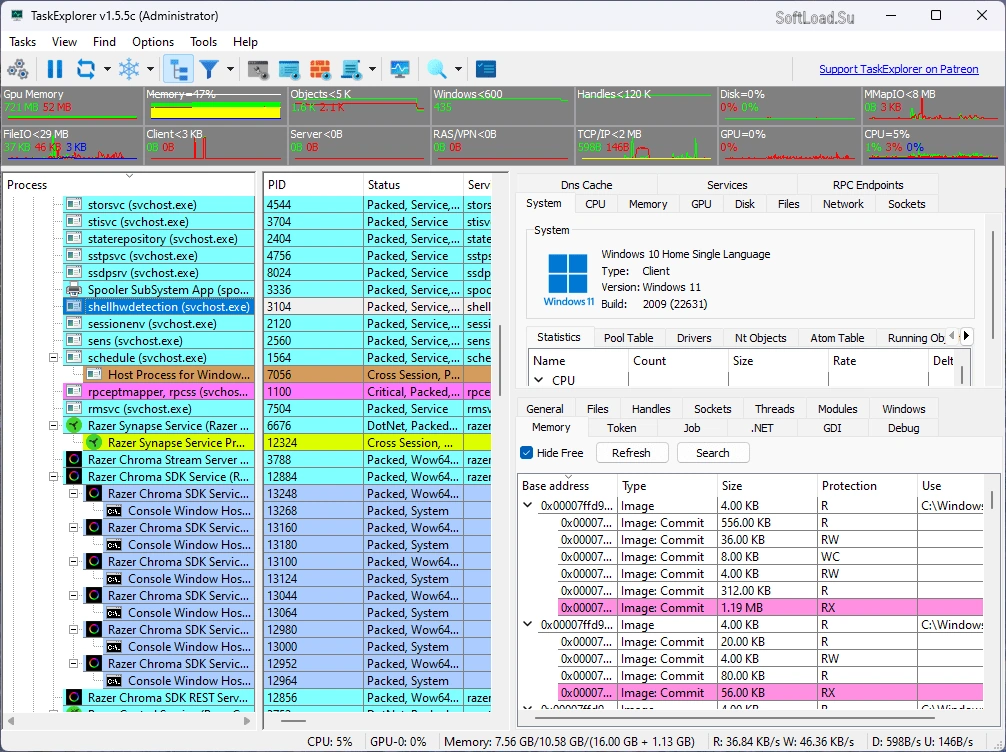This screenshot has height=752, width=1006.
Task: Switch to the RPC Endpoints tab
Action: [867, 185]
